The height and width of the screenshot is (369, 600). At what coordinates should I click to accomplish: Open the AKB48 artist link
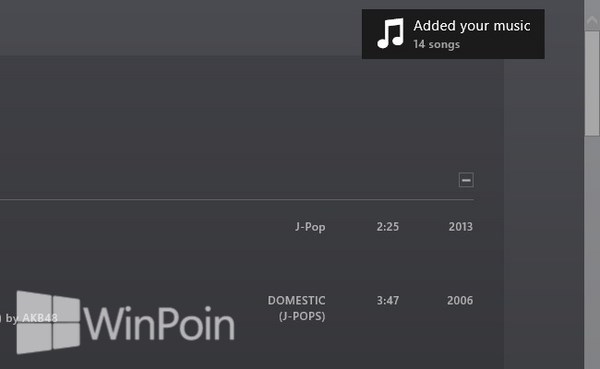(40, 318)
